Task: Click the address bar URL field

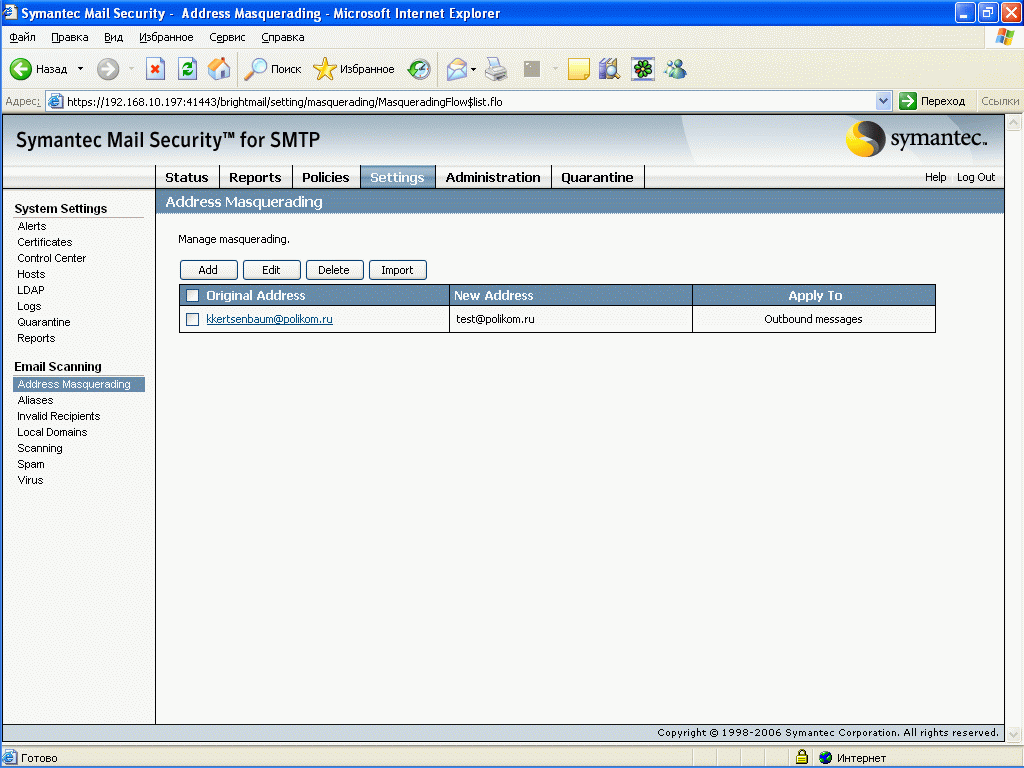Action: click(x=468, y=101)
